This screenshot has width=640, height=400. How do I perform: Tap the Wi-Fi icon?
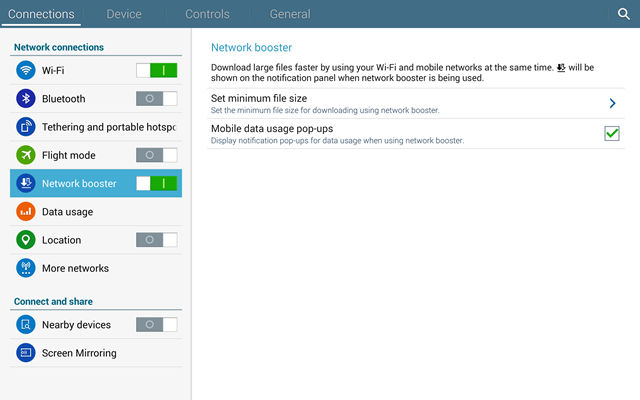tap(26, 70)
